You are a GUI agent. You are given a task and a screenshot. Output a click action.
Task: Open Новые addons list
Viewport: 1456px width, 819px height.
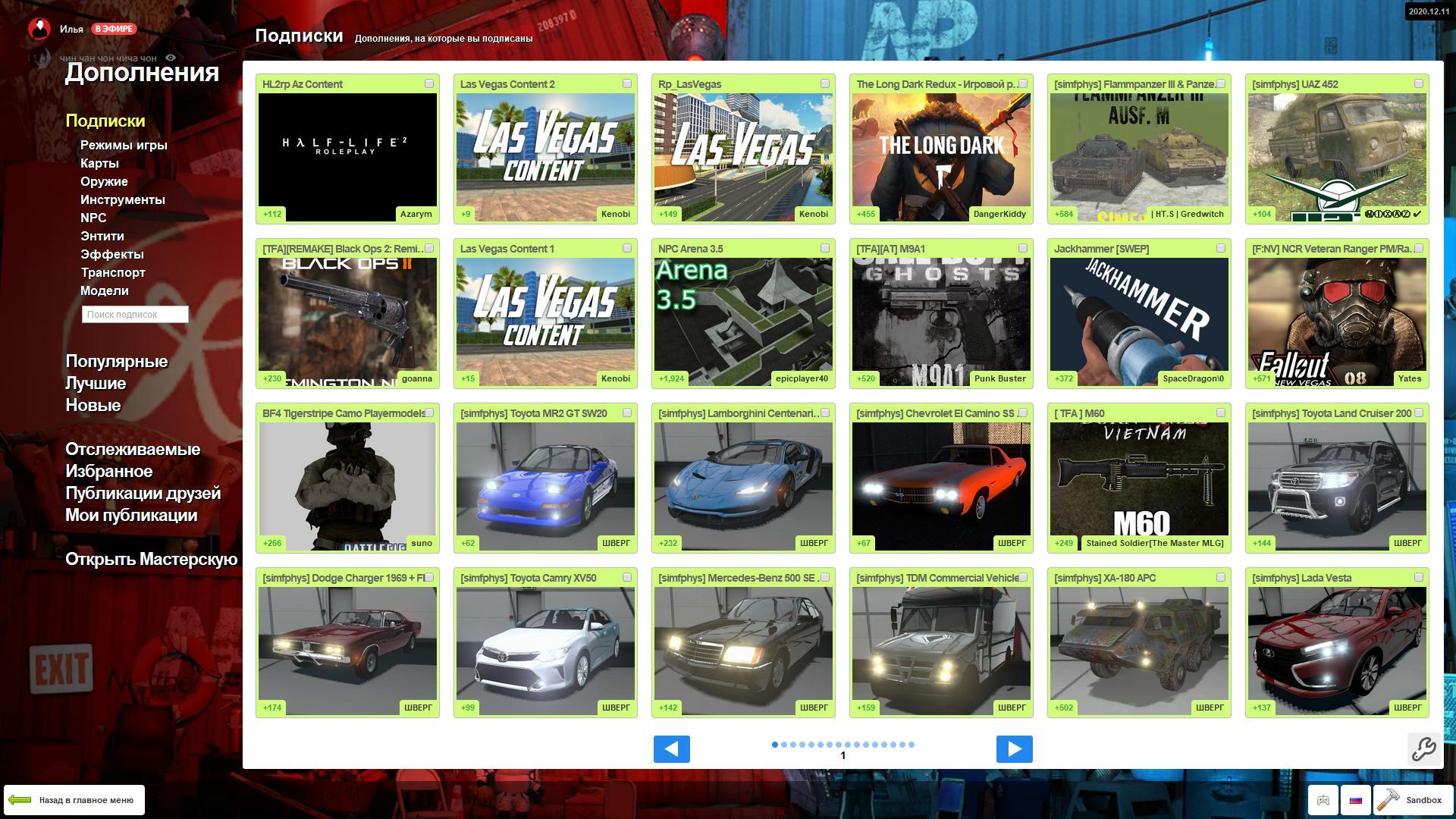(93, 405)
